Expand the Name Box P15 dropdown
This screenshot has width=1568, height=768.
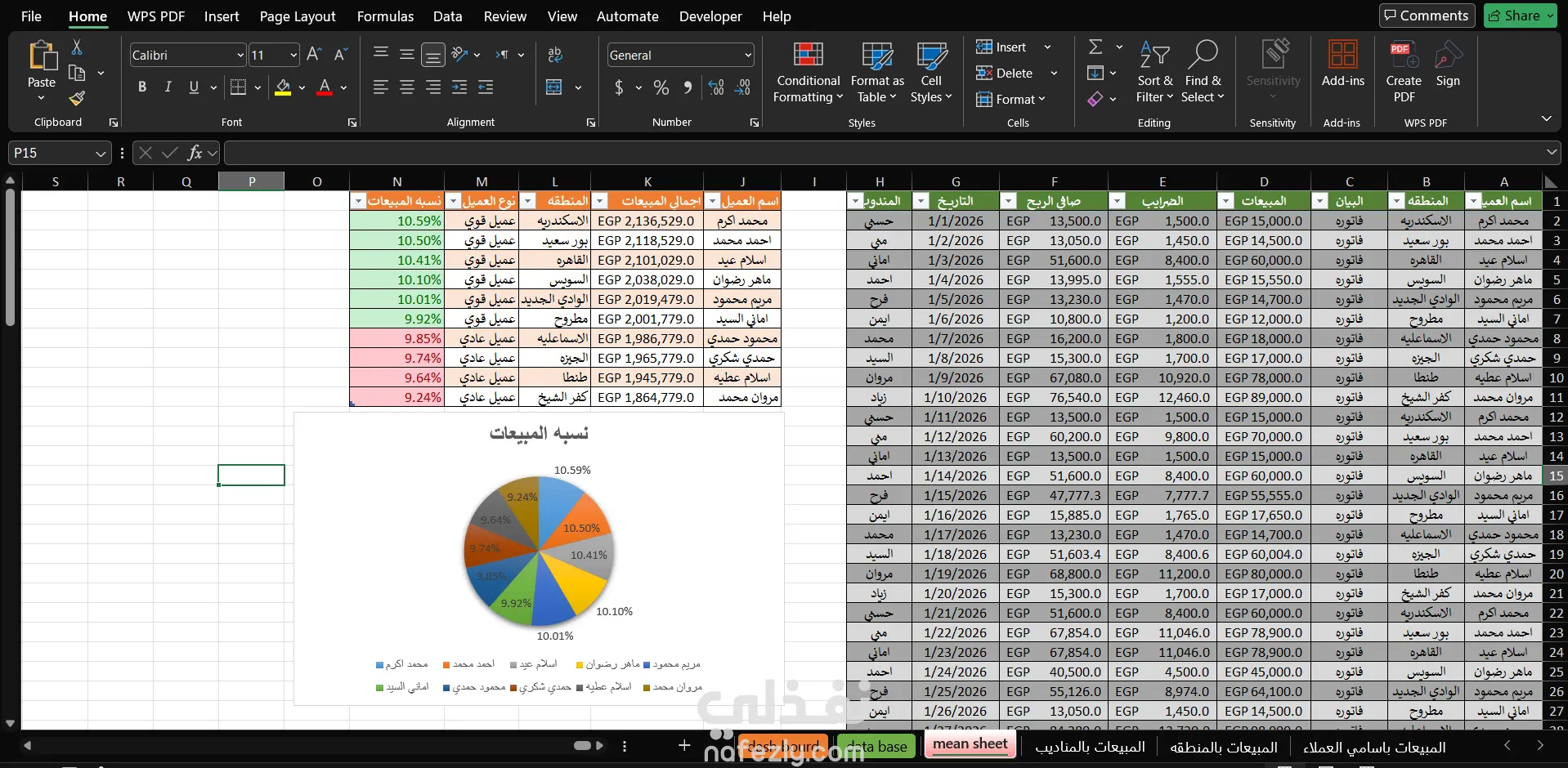coord(101,153)
